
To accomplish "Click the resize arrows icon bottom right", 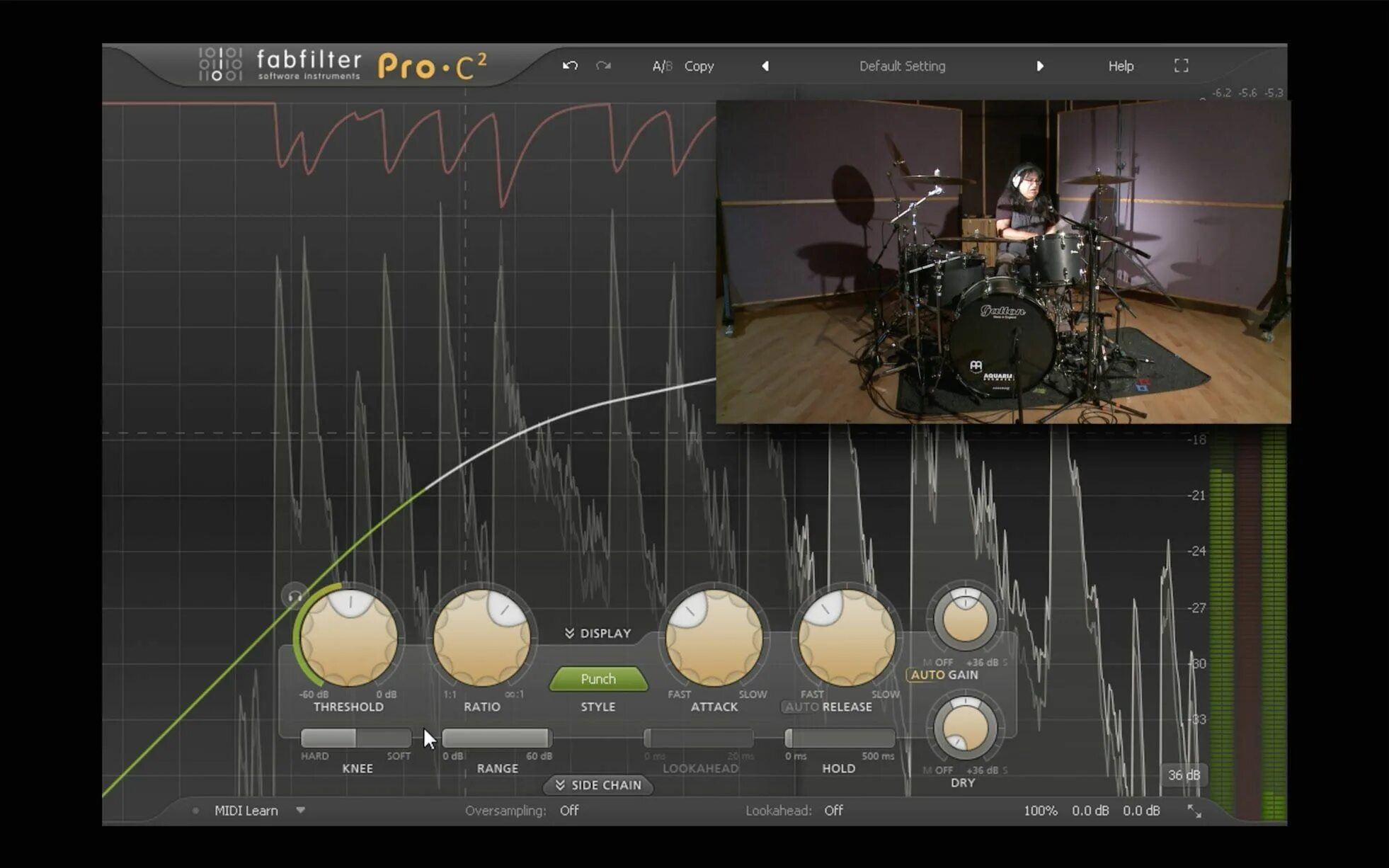I will 1194,811.
